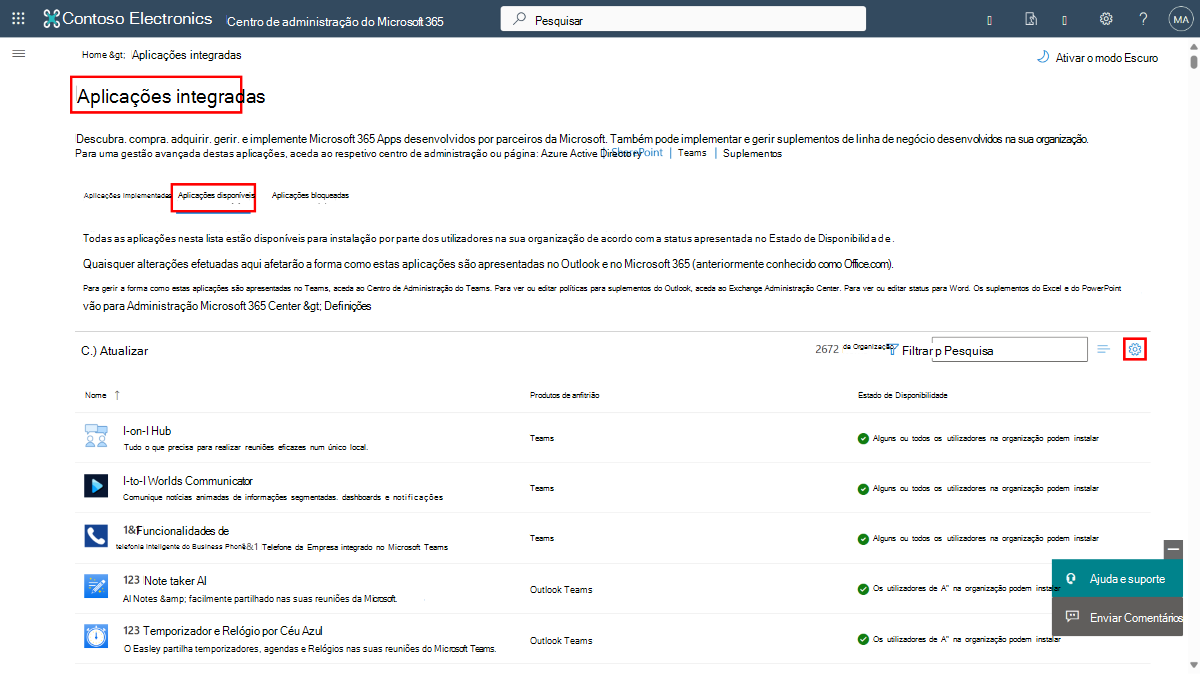Screen dimensions: 1200x675
Task: Open the MA account avatar
Action: coord(1179,19)
